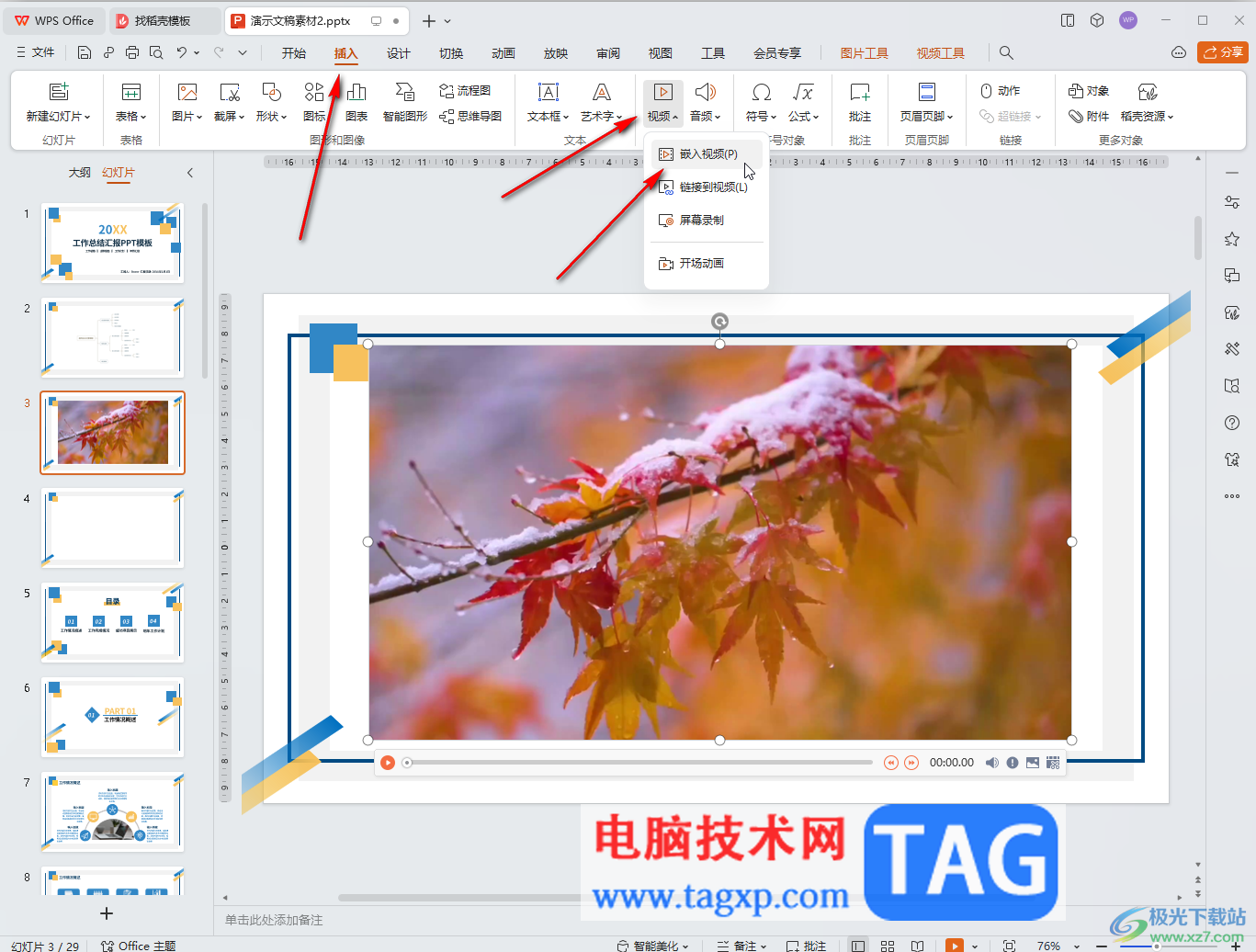Open the video tools (视频工具) tab
The width and height of the screenshot is (1256, 952).
(x=940, y=53)
